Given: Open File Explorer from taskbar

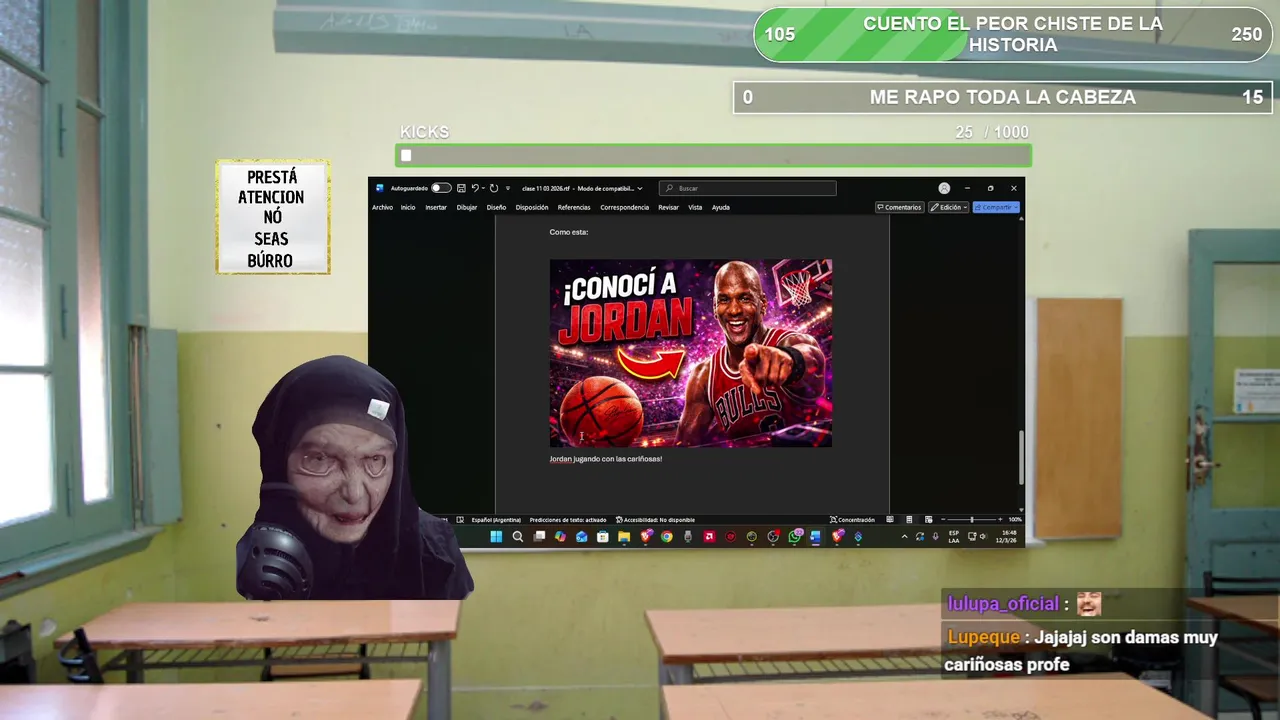Looking at the screenshot, I should click(624, 537).
